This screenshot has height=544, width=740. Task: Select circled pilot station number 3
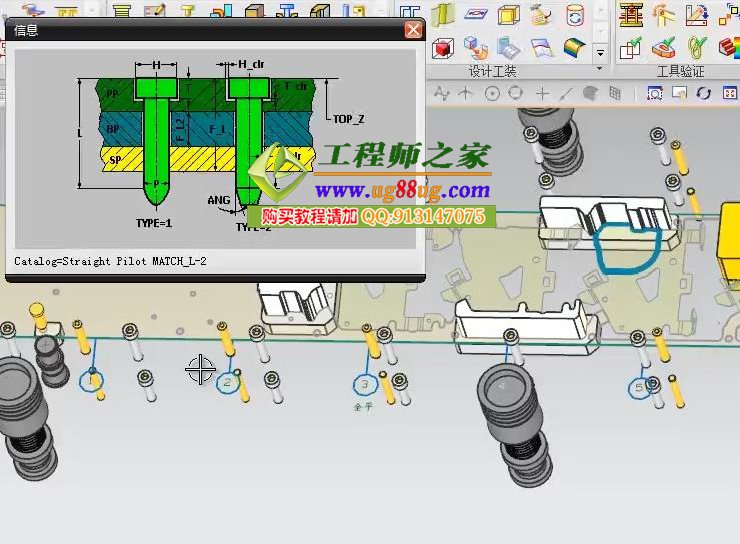coord(364,385)
